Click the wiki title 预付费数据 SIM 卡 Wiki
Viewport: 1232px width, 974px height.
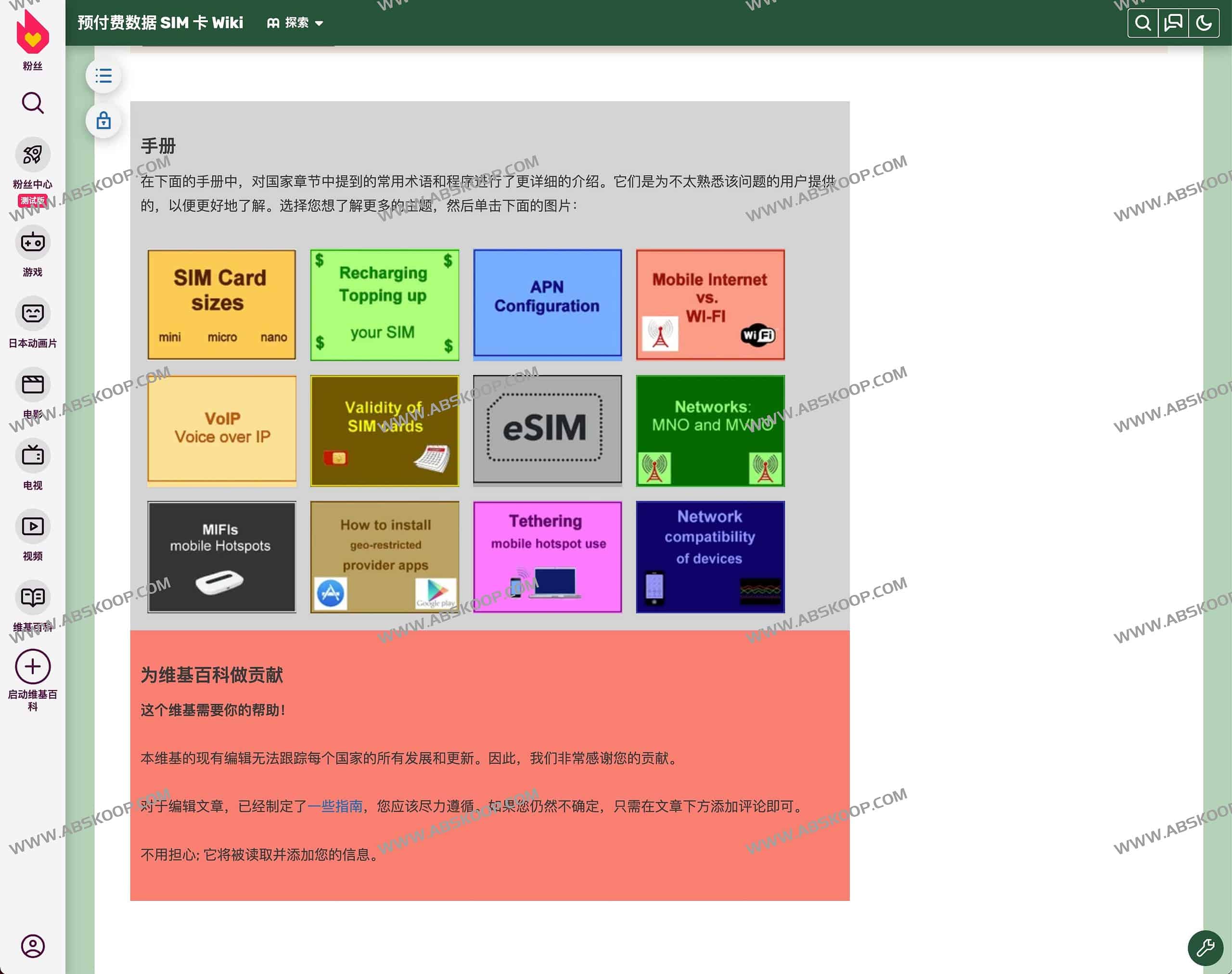click(160, 23)
